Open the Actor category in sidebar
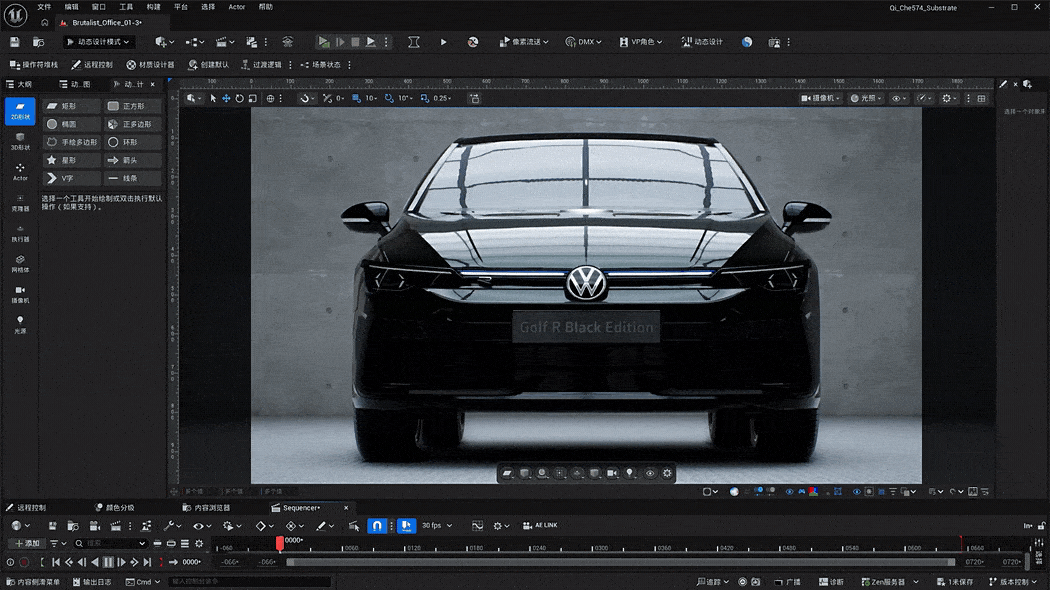This screenshot has width=1050, height=590. [x=20, y=172]
